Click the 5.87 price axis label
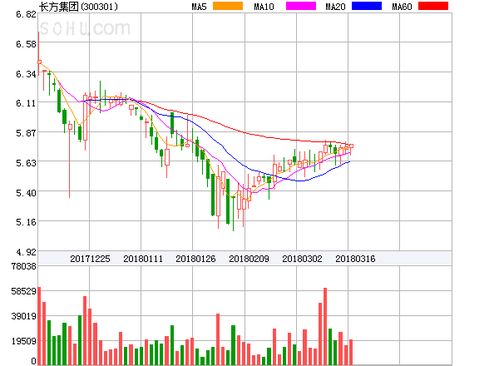499x366 pixels. click(26, 133)
